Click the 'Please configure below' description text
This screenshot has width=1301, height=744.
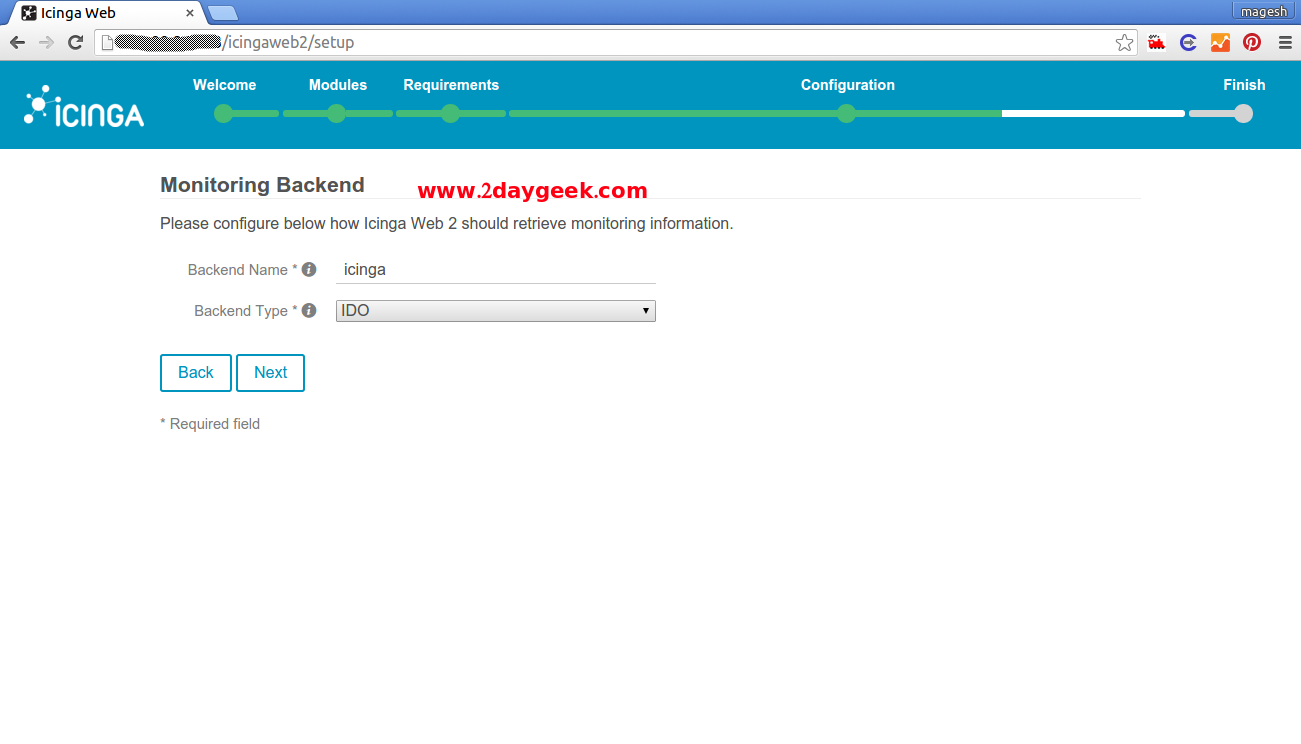coord(447,223)
